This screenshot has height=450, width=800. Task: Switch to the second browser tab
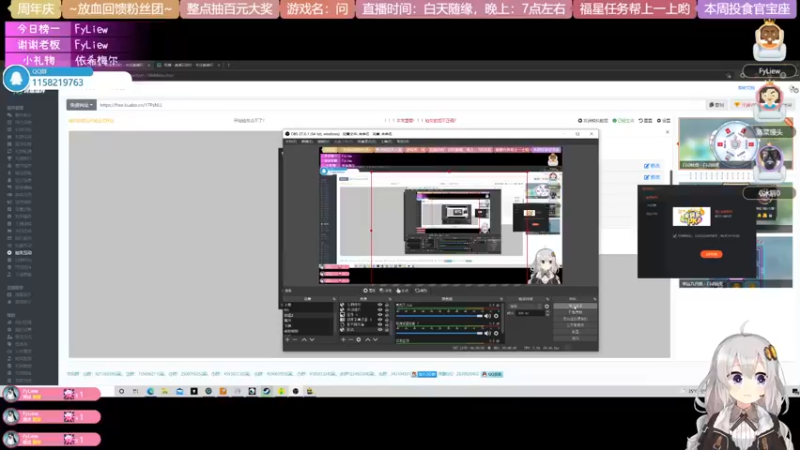[x=189, y=65]
